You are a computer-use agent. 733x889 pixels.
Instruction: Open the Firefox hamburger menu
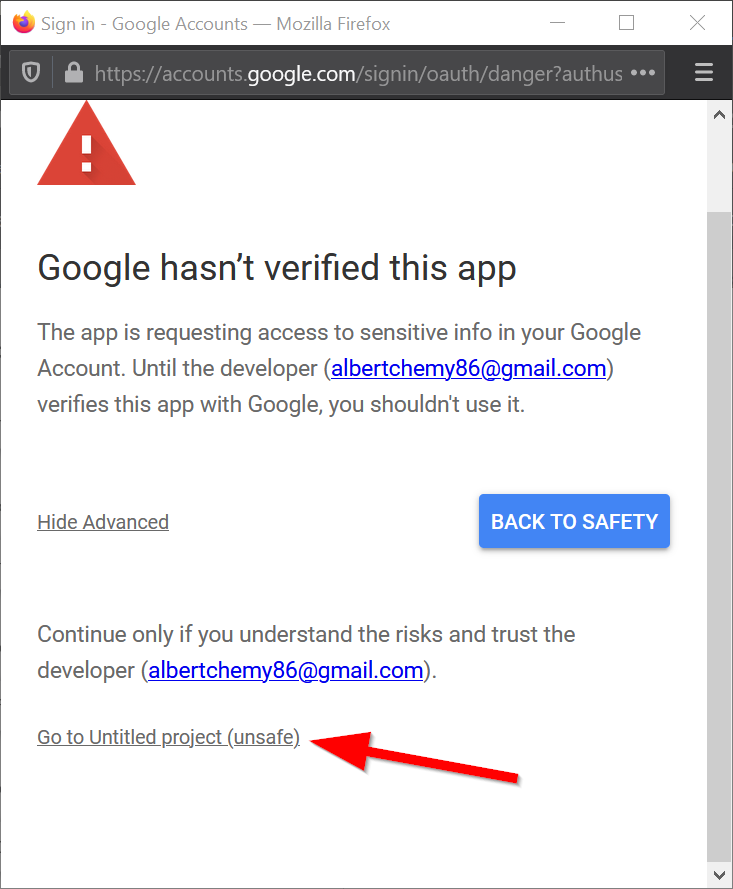click(x=703, y=73)
